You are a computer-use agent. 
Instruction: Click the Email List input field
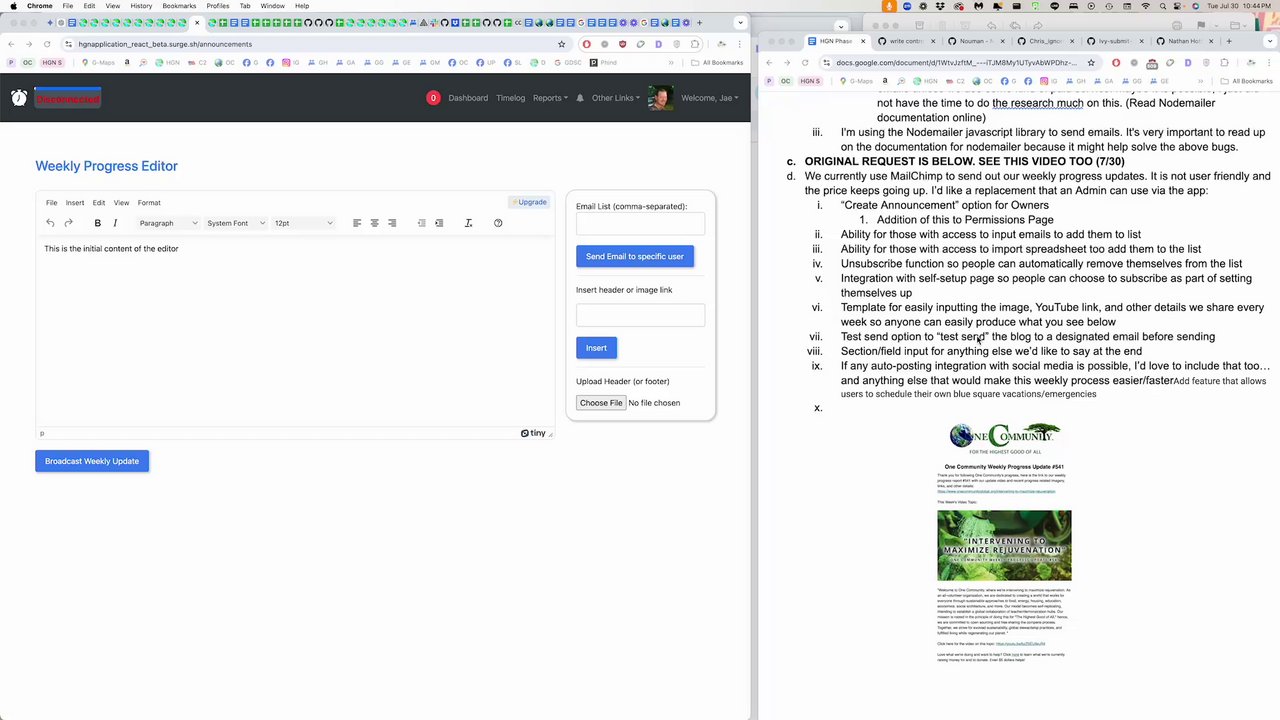pyautogui.click(x=640, y=225)
